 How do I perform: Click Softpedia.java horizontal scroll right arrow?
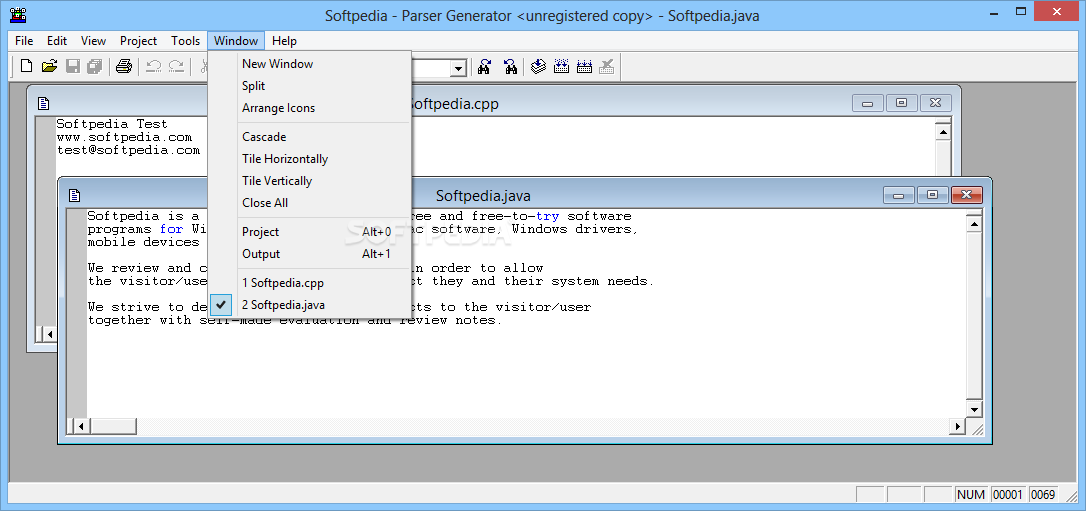[x=959, y=426]
